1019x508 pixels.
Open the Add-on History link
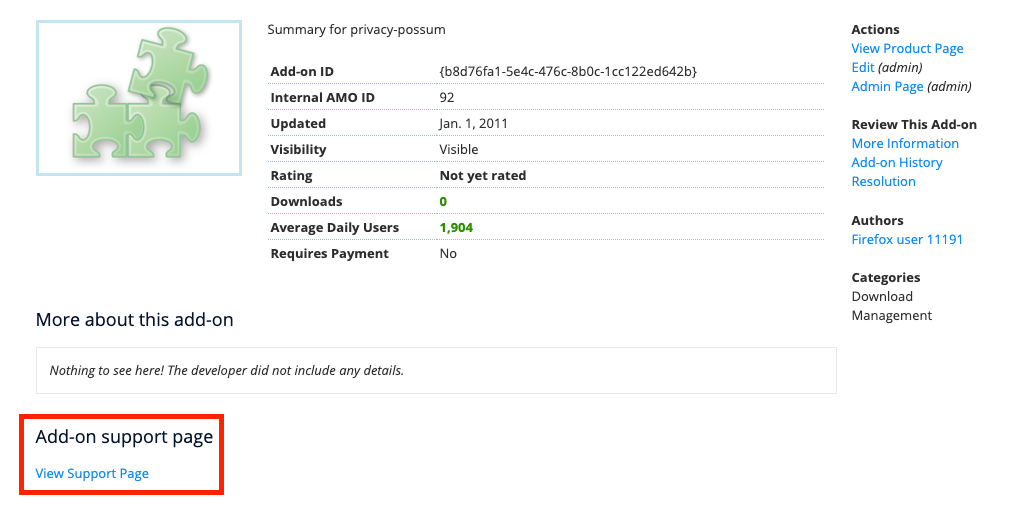point(897,162)
